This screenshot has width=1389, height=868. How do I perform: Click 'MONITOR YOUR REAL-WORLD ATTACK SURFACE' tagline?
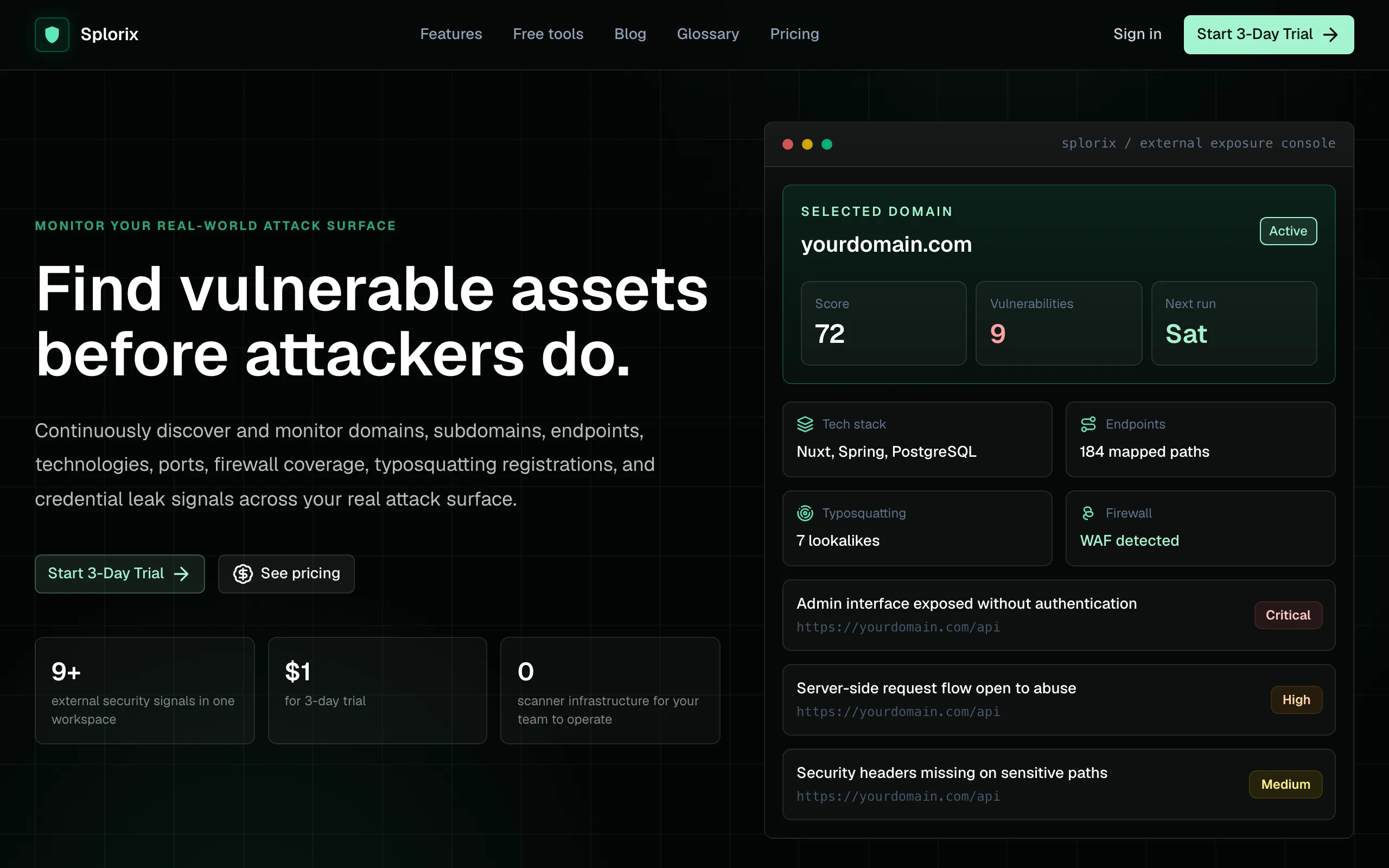[x=215, y=226]
